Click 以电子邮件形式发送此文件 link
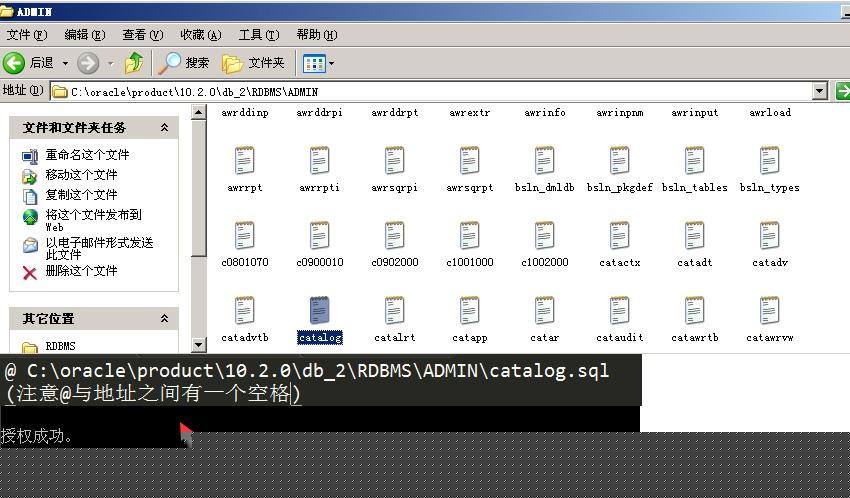The width and height of the screenshot is (850, 498). 99,248
